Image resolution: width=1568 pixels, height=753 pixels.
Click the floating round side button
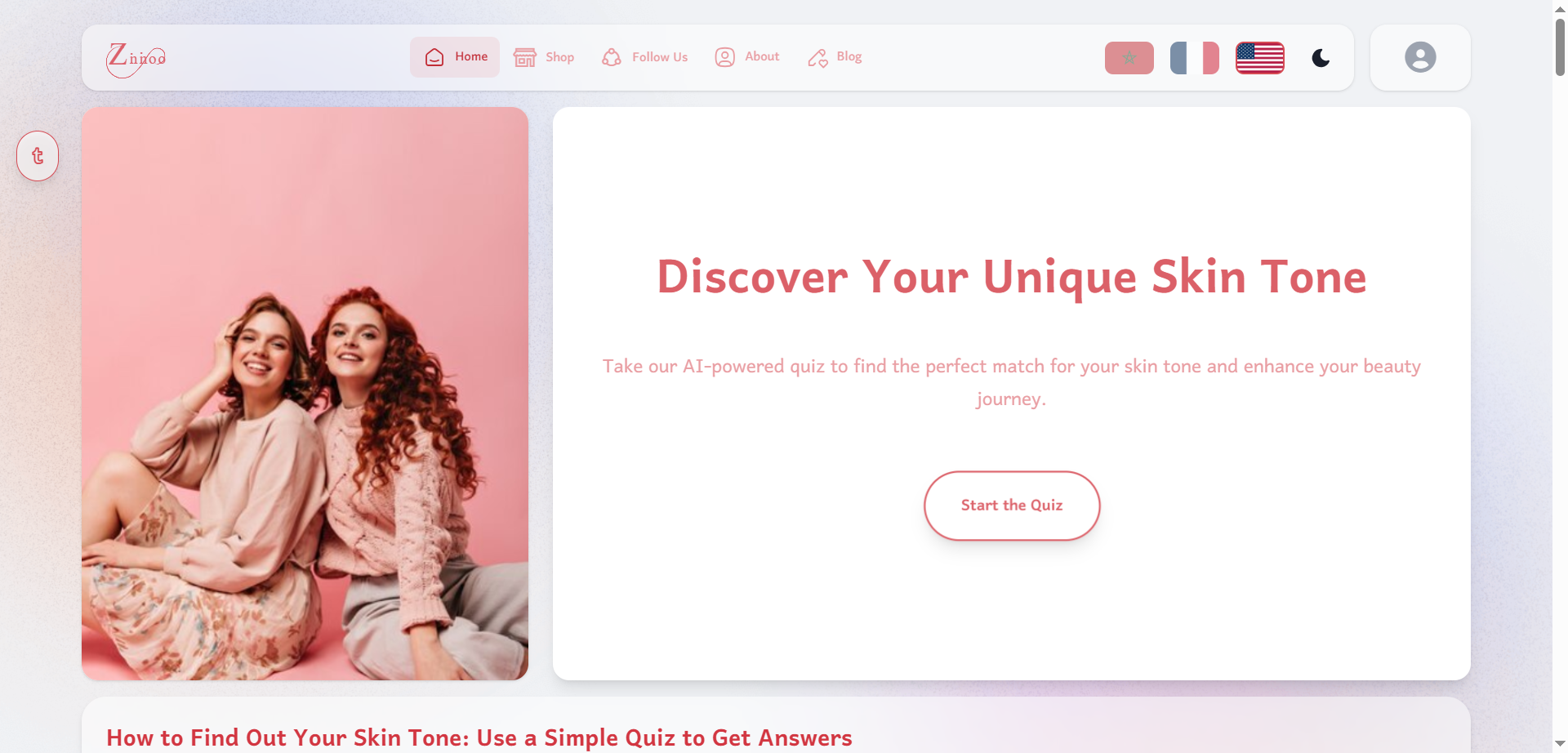38,156
